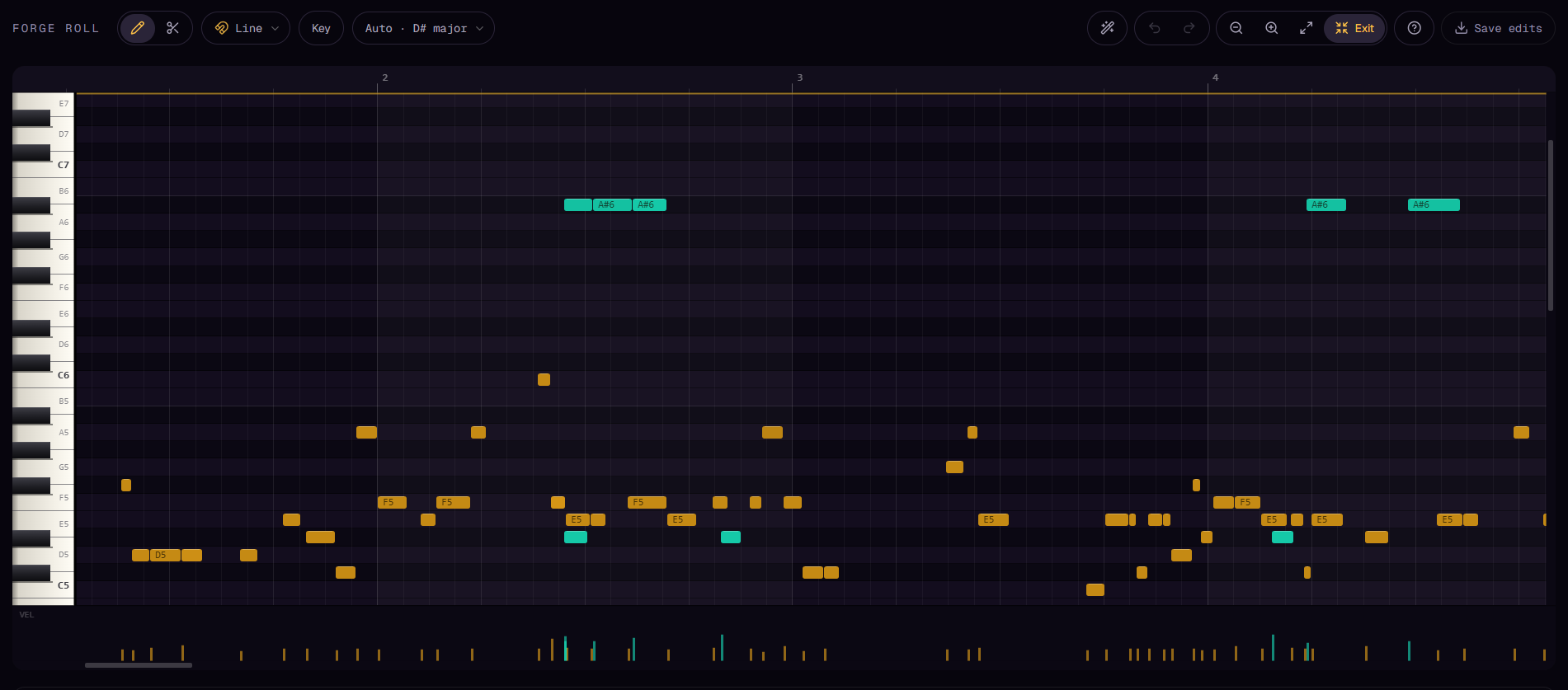Image resolution: width=1568 pixels, height=690 pixels.
Task: Save edits to the clip
Action: pyautogui.click(x=1498, y=28)
